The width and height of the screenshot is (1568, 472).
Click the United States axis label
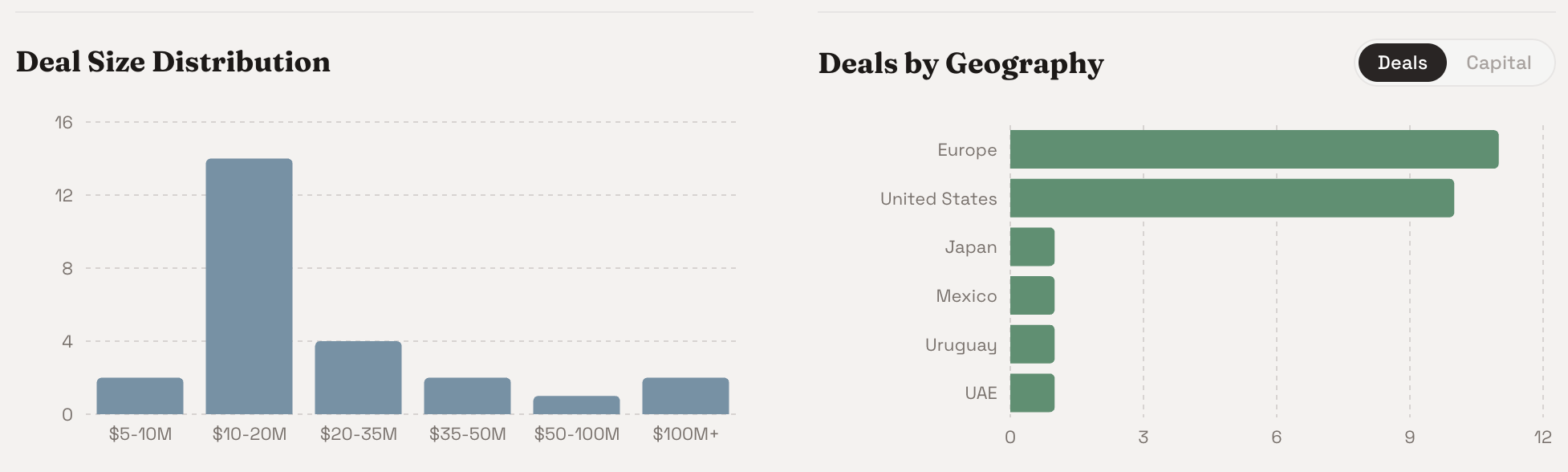(x=938, y=198)
